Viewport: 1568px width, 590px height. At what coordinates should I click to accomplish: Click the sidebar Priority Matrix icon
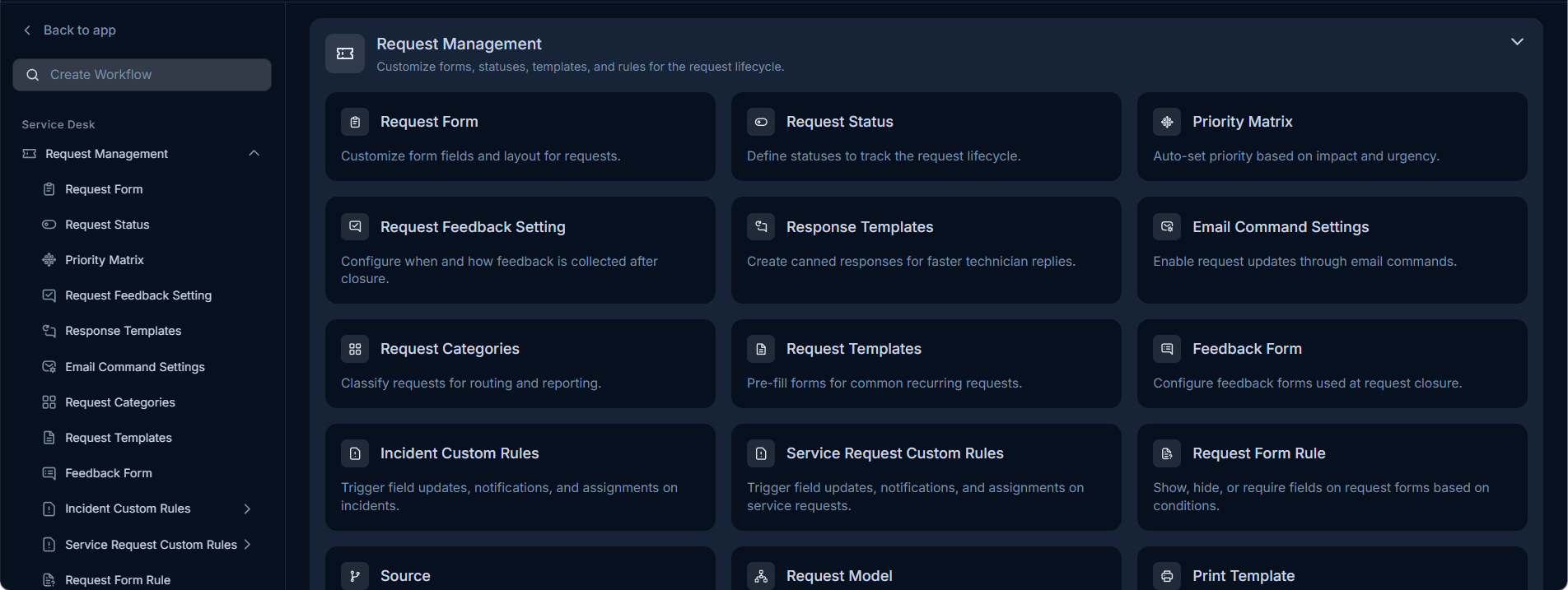tap(49, 260)
